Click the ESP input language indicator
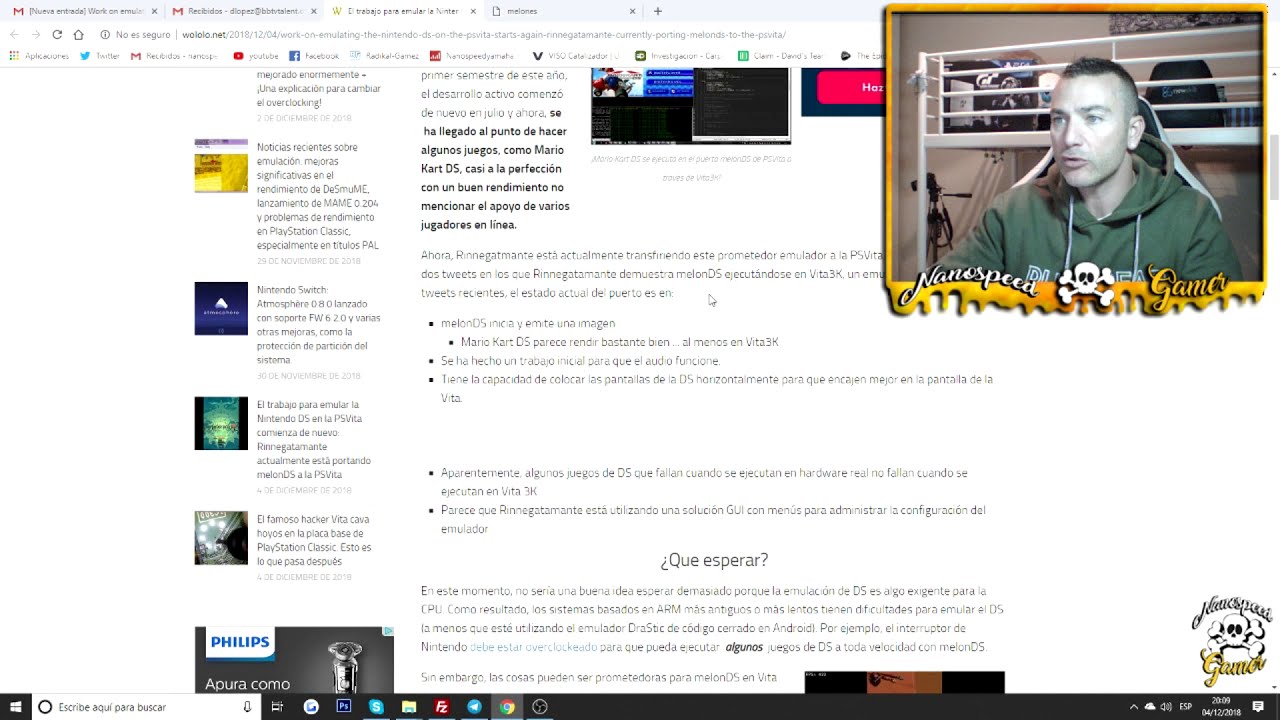The width and height of the screenshot is (1280, 720). [x=1186, y=707]
